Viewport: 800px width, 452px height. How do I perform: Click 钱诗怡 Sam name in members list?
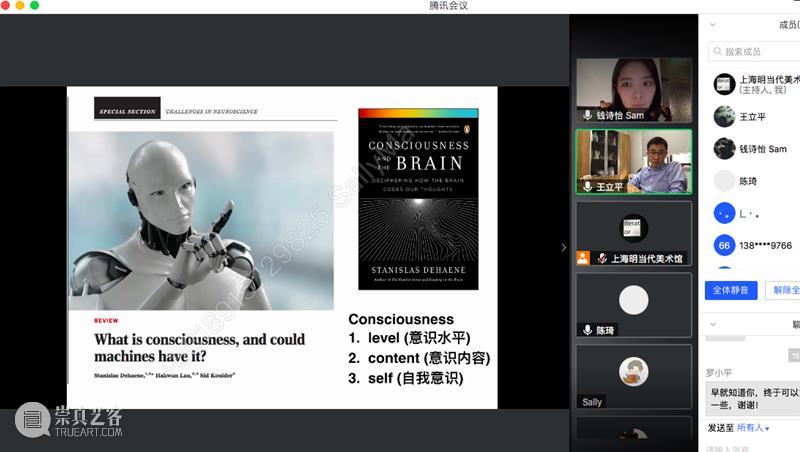[x=763, y=149]
